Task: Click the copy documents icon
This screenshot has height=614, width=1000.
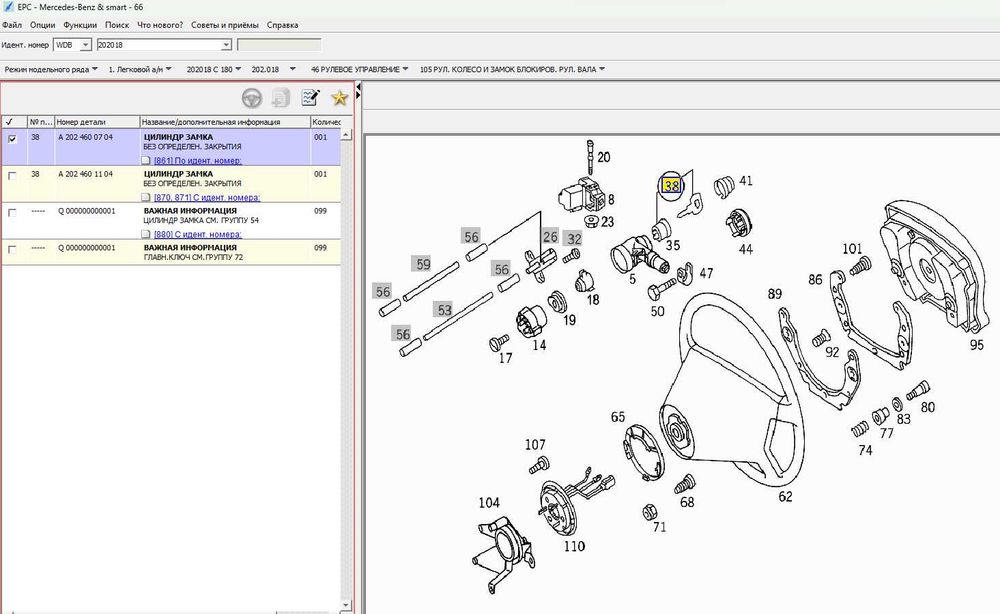Action: 281,98
